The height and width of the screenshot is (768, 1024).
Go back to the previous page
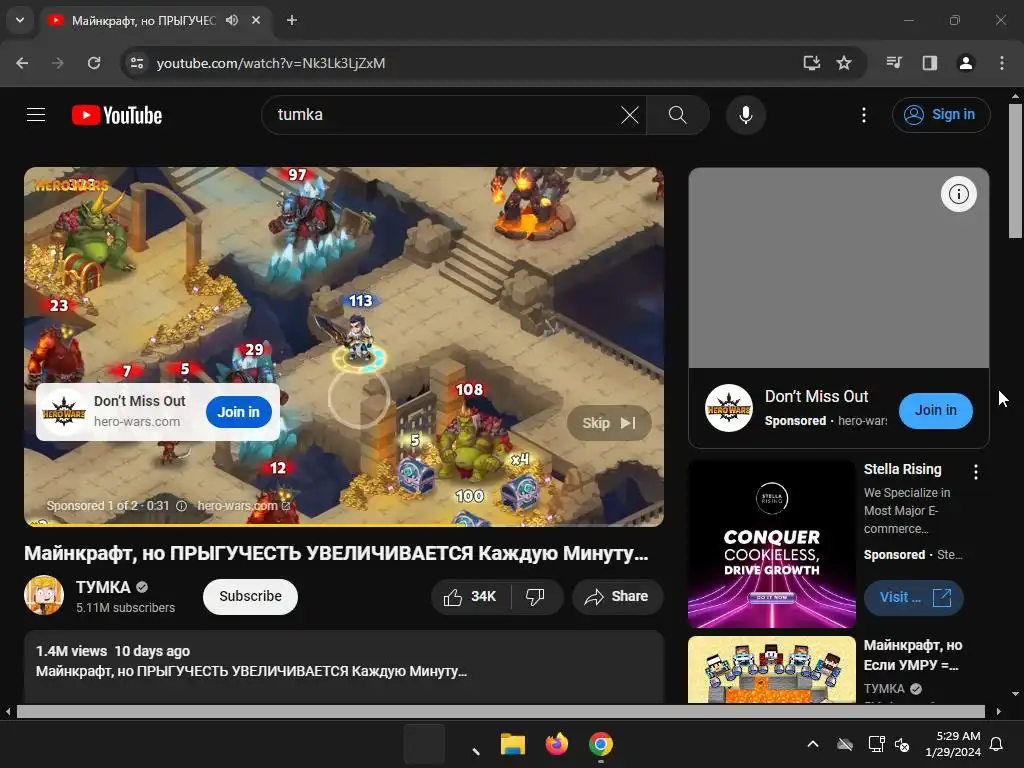(x=22, y=63)
